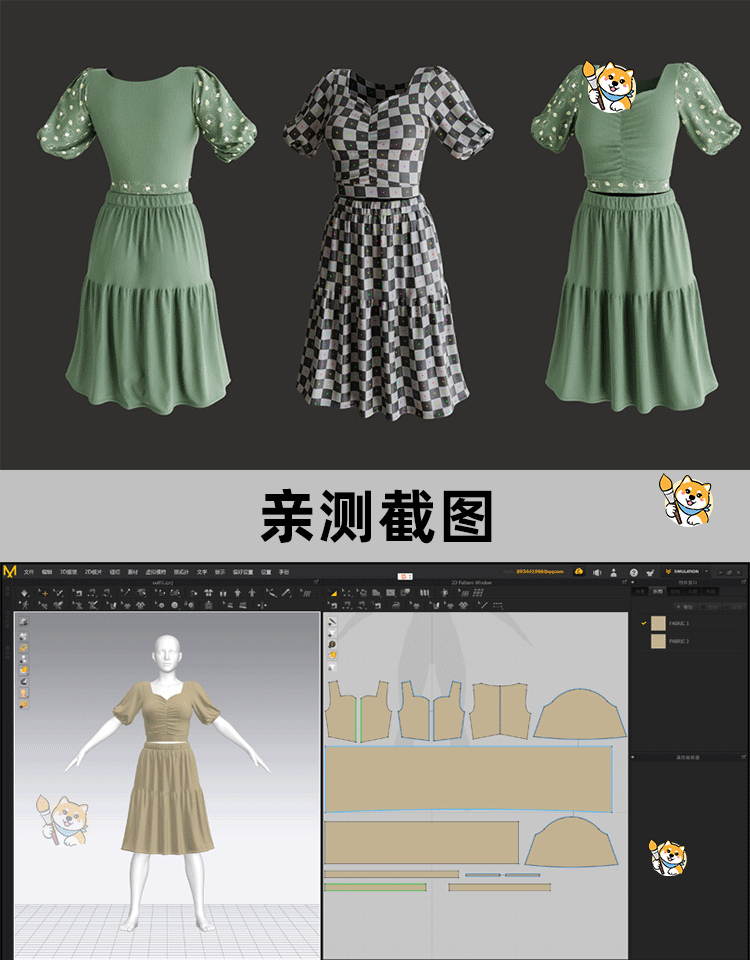Image resolution: width=750 pixels, height=960 pixels.
Task: Select the large rectangular skirt pattern piece
Action: [468, 779]
